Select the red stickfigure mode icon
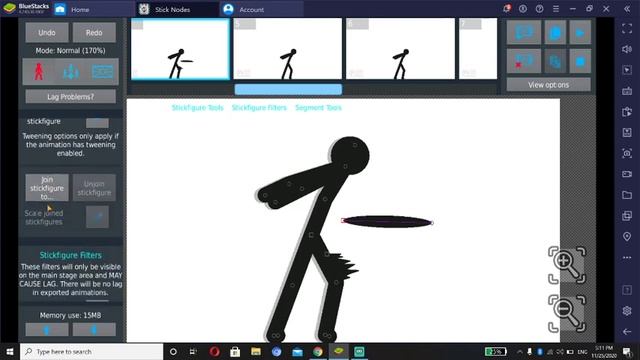Viewport: 640px width, 360px height. 39,72
